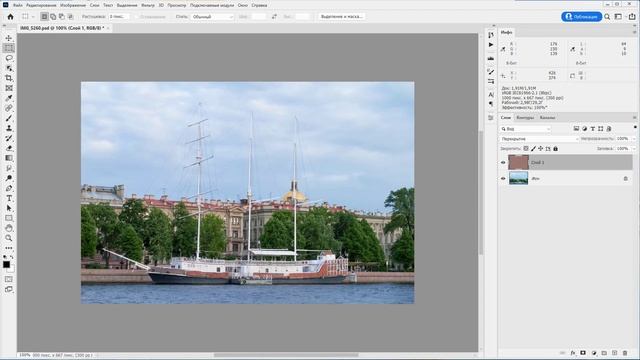Close the IMG_5260.psd document tab
The width and height of the screenshot is (640, 360).
(x=108, y=28)
